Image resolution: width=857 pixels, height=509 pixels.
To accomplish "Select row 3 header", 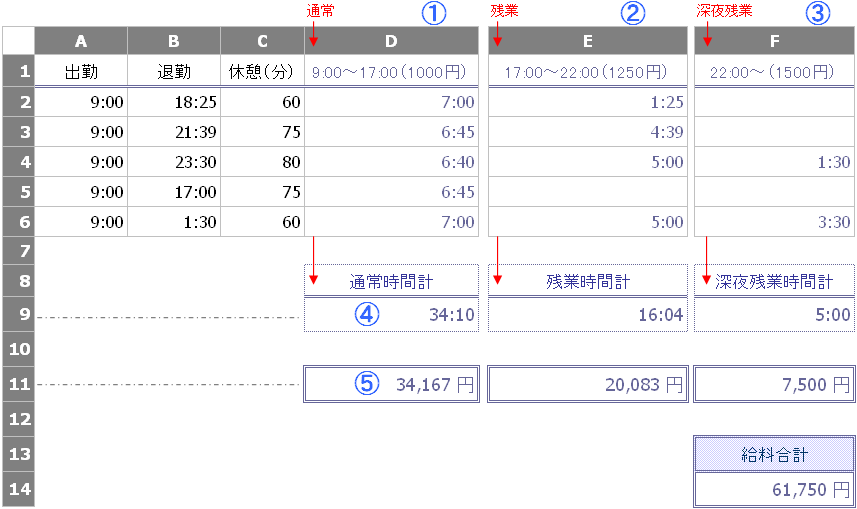I will 19,132.
